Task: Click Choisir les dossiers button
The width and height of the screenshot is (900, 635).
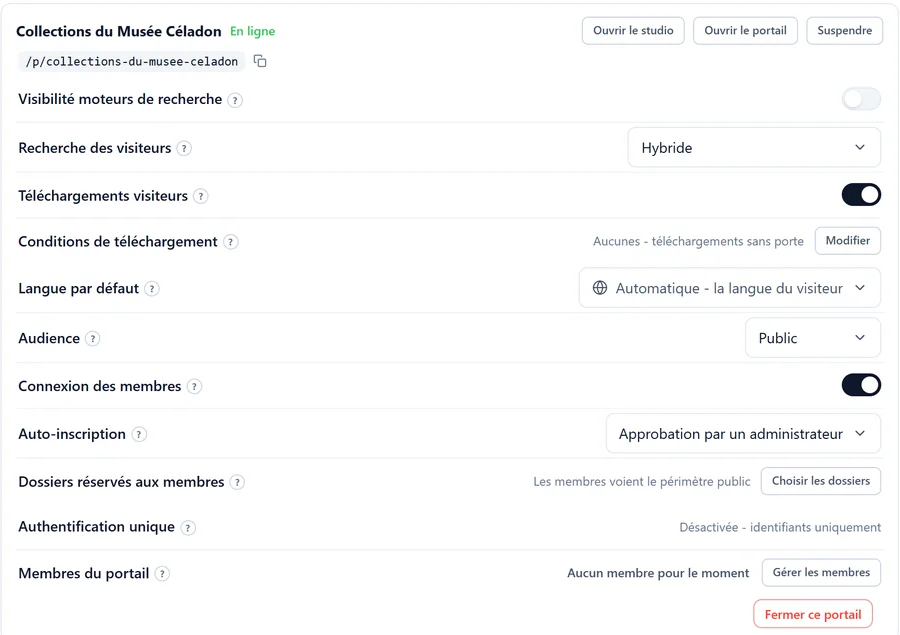Action: pyautogui.click(x=821, y=481)
